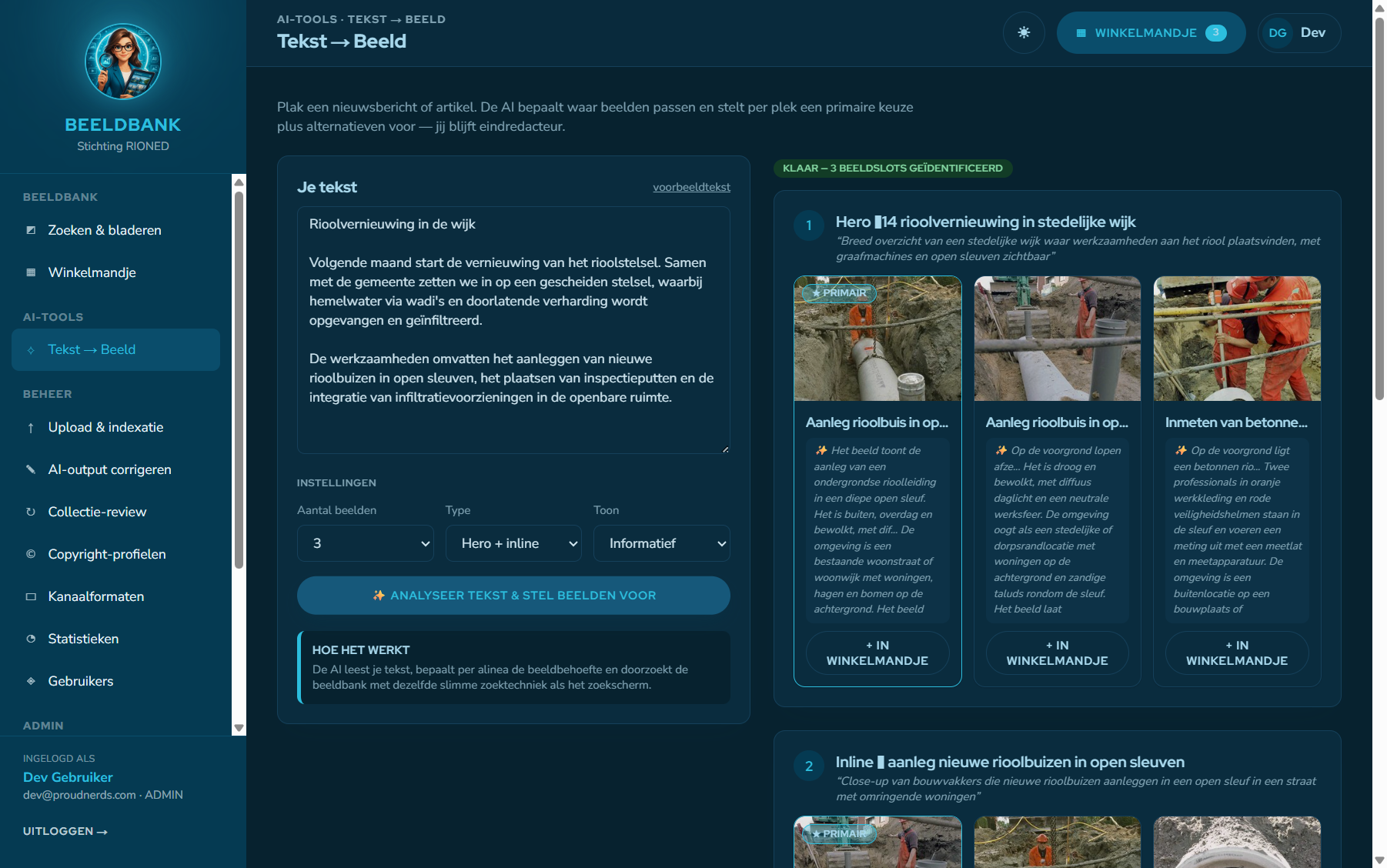Click the cart count badge showing 3

click(1215, 32)
